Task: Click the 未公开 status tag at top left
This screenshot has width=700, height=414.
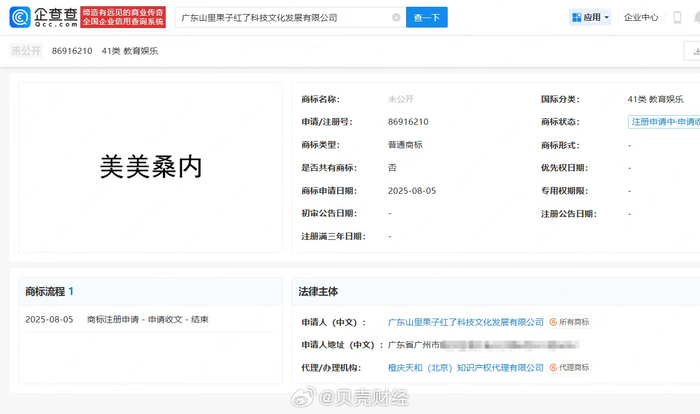Action: point(27,50)
